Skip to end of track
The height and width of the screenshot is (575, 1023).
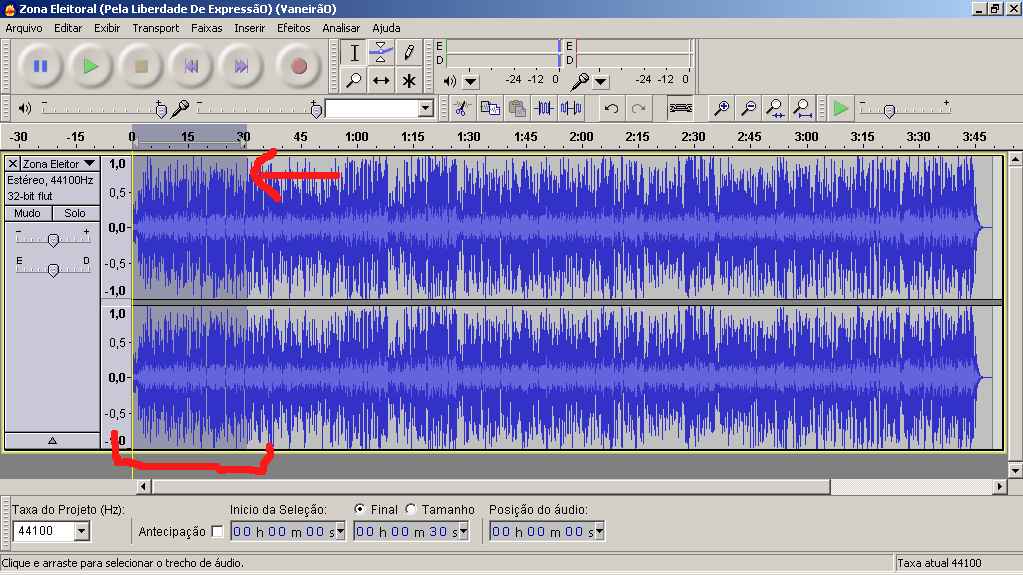[241, 66]
